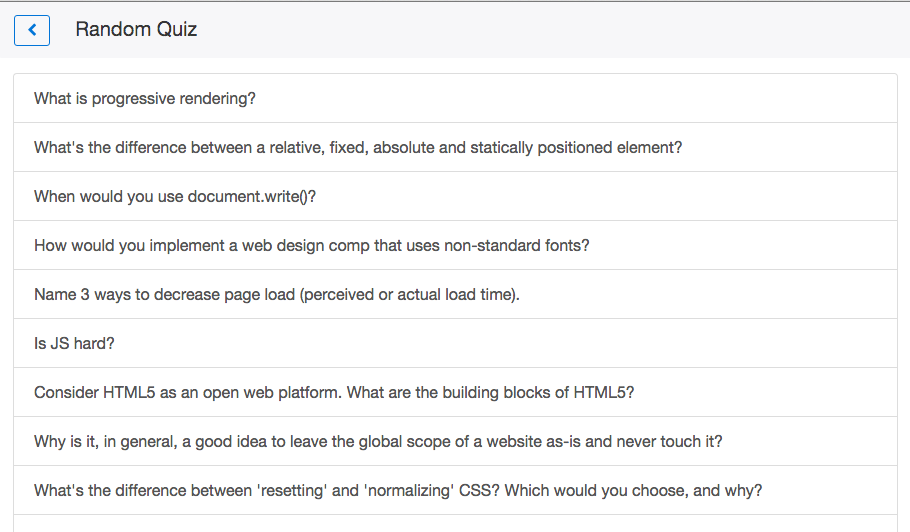Image resolution: width=910 pixels, height=532 pixels.
Task: Select the "Is JS hard?" question
Action: (x=74, y=344)
